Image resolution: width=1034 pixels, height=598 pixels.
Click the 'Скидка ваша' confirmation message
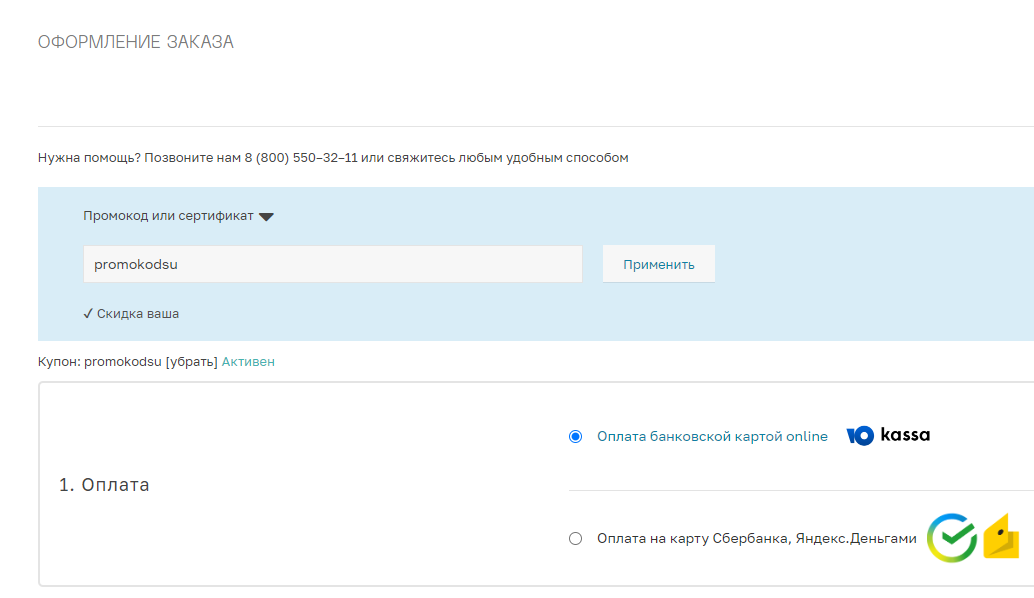(138, 313)
